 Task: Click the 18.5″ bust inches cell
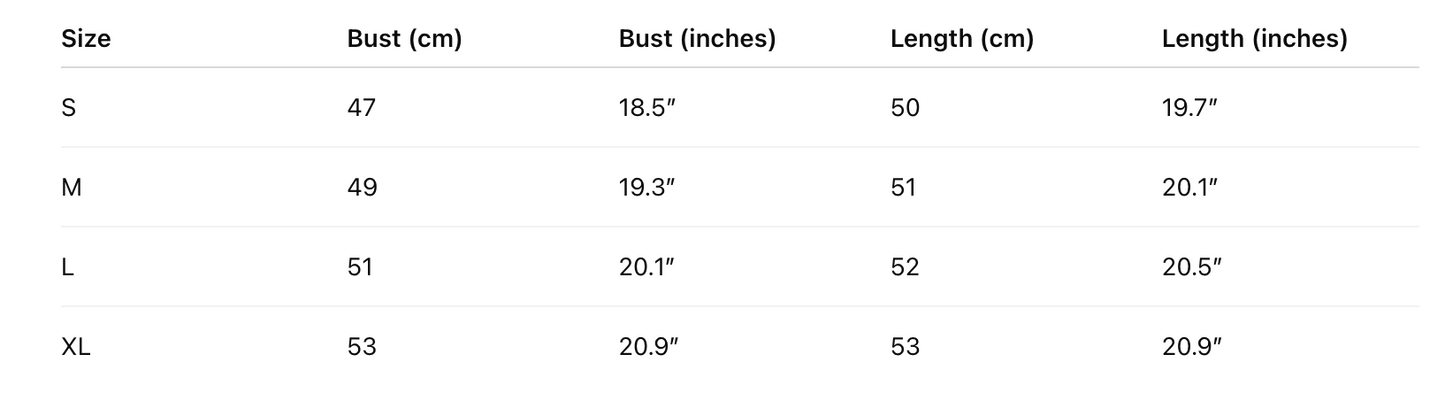tap(648, 107)
